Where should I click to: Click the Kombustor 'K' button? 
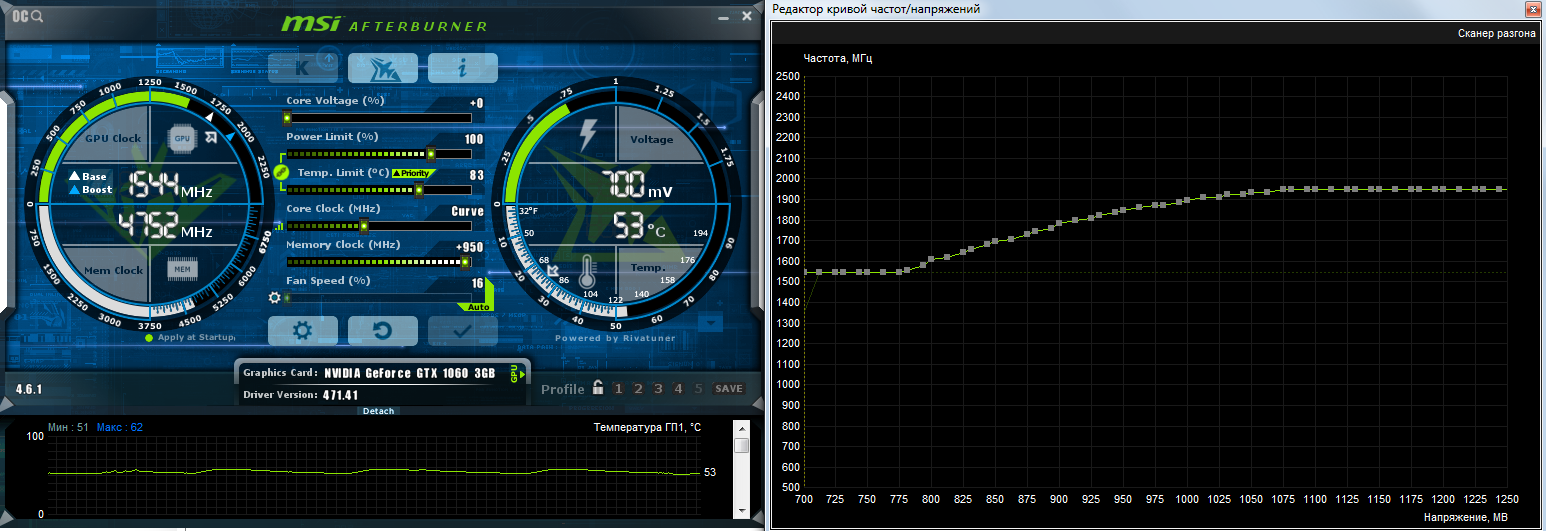coord(303,68)
